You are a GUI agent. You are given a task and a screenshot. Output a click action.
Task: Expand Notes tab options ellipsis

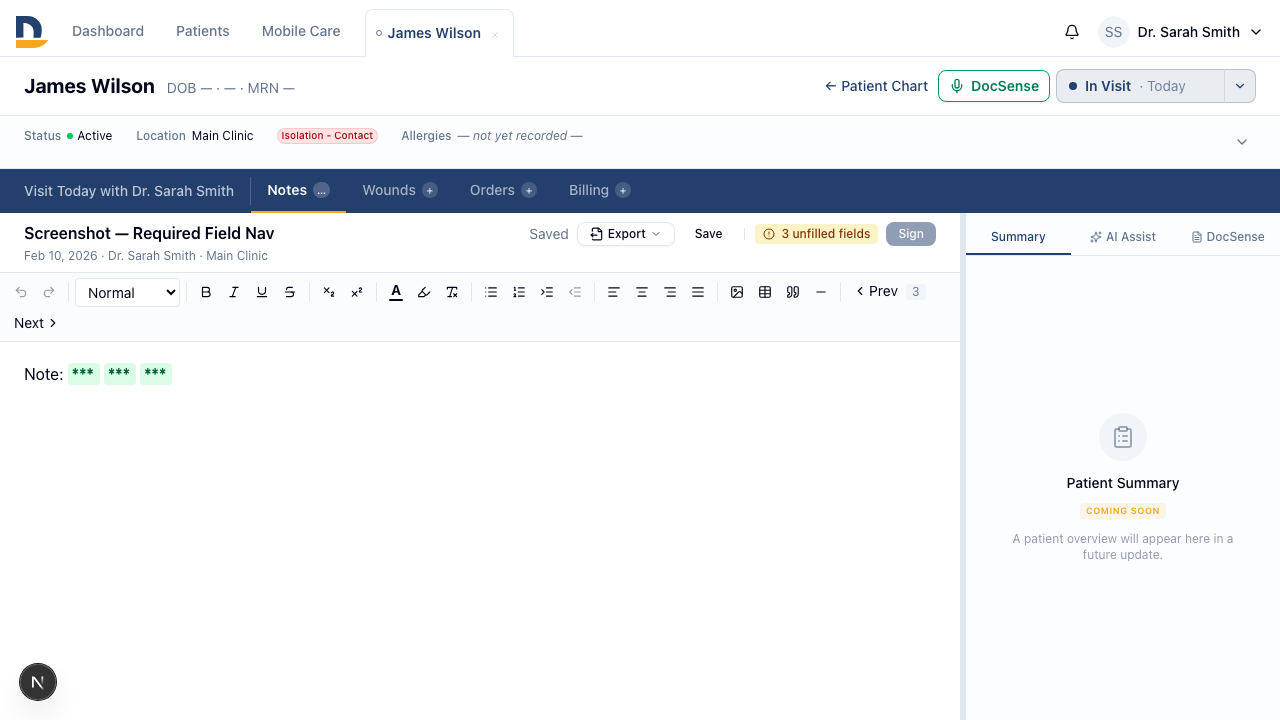point(322,190)
